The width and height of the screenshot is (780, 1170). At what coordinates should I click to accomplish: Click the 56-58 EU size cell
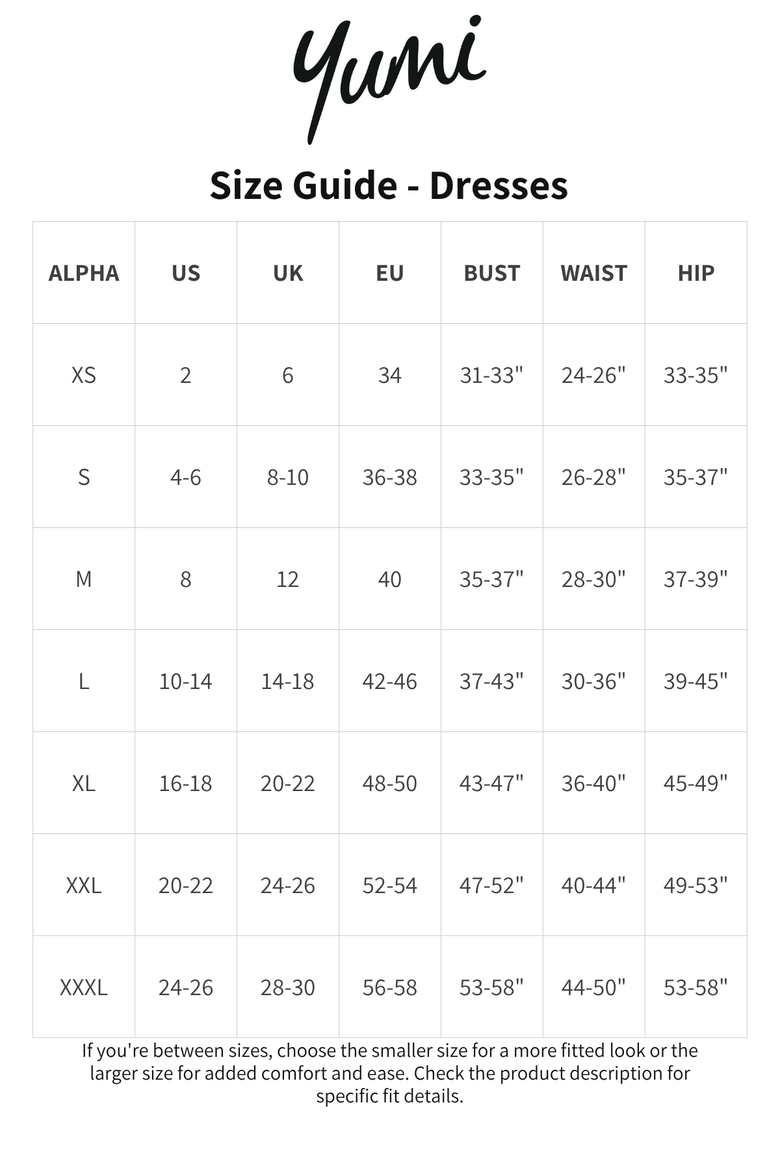[x=390, y=987]
